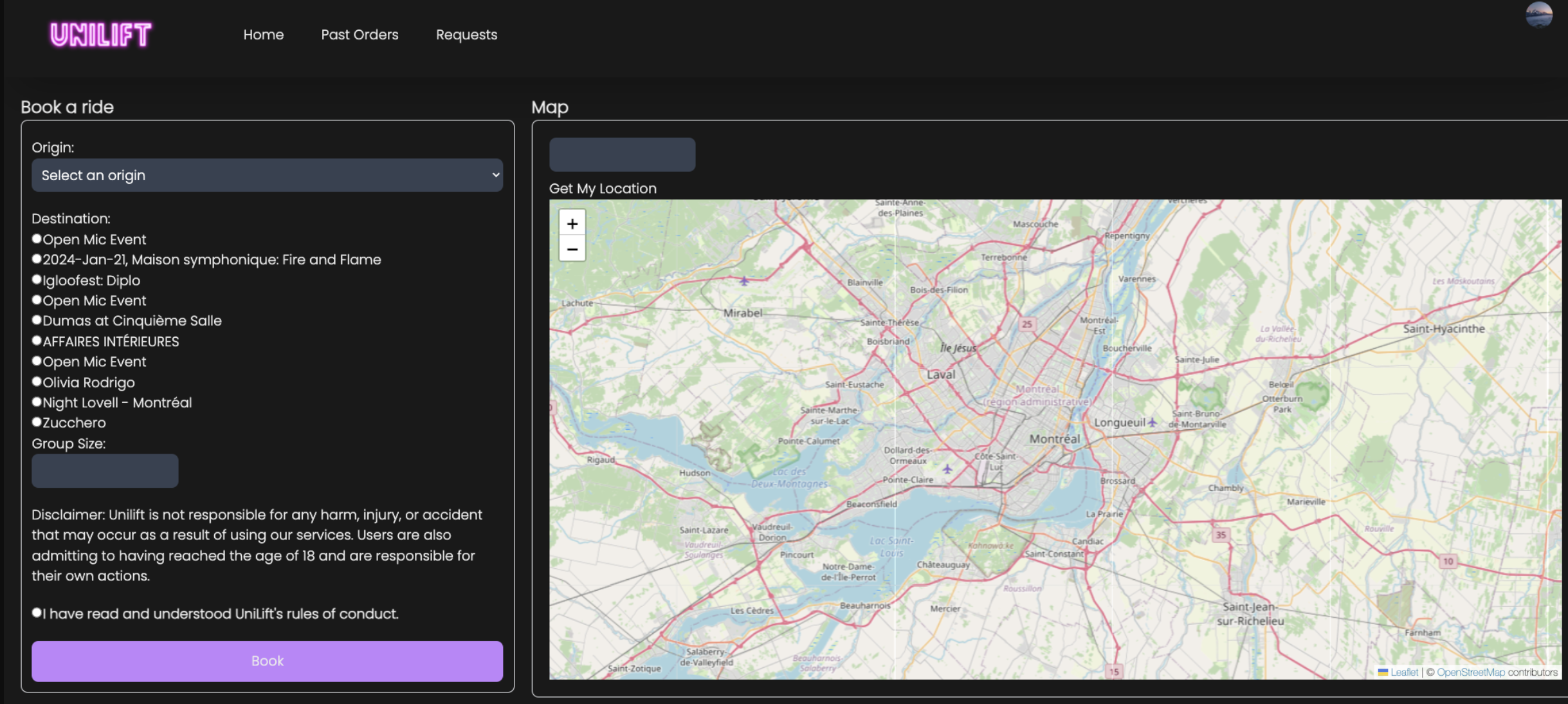The height and width of the screenshot is (704, 1568).
Task: Choose the Zucchero destination option
Action: (37, 422)
